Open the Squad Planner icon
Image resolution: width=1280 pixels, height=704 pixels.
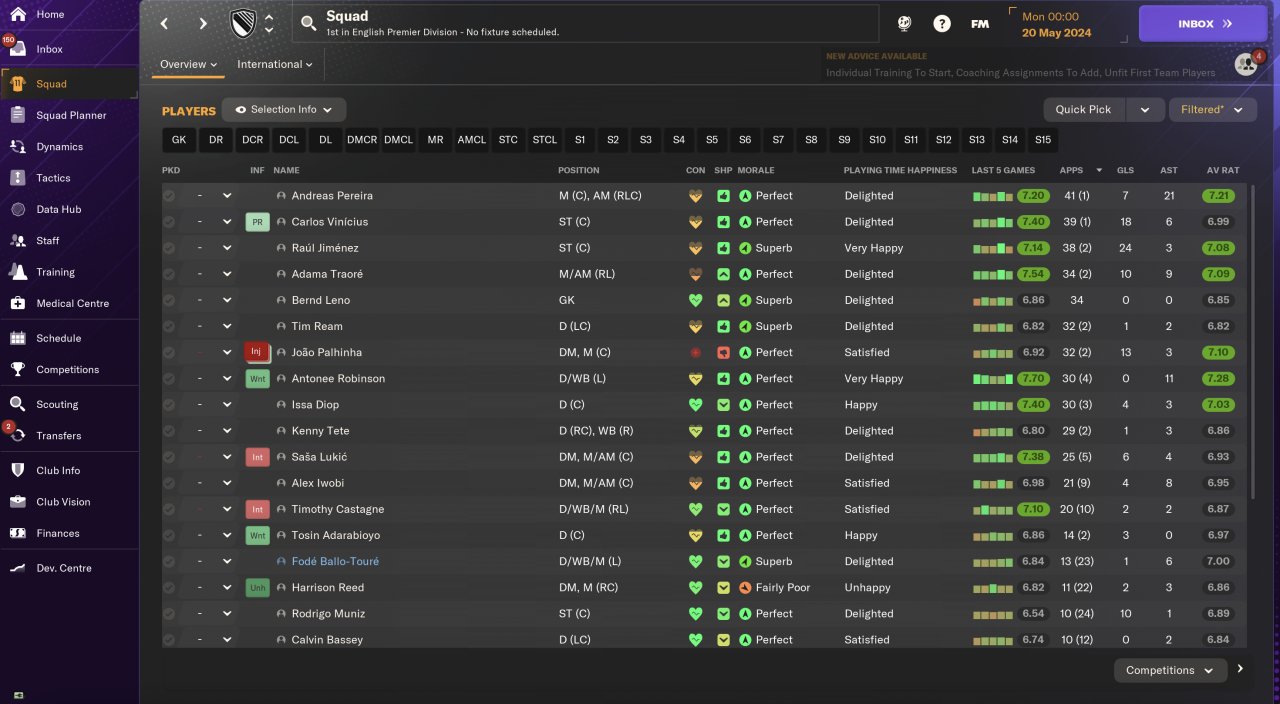[x=17, y=115]
